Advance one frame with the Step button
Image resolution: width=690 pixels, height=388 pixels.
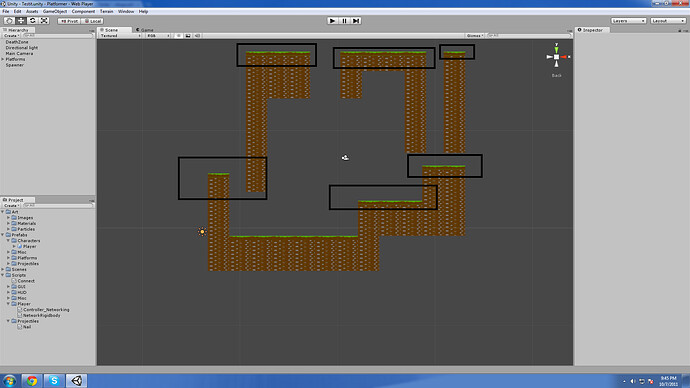click(356, 21)
